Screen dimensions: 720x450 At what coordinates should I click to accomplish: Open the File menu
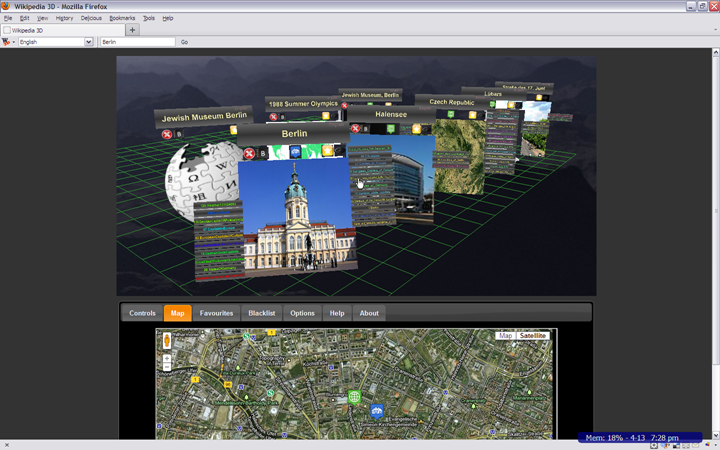pyautogui.click(x=8, y=18)
